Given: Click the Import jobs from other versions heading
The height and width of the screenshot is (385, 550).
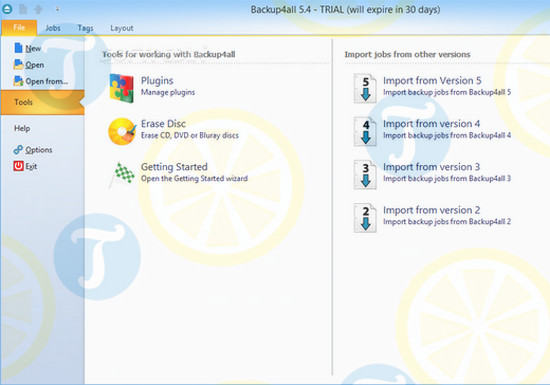Looking at the screenshot, I should pos(407,54).
